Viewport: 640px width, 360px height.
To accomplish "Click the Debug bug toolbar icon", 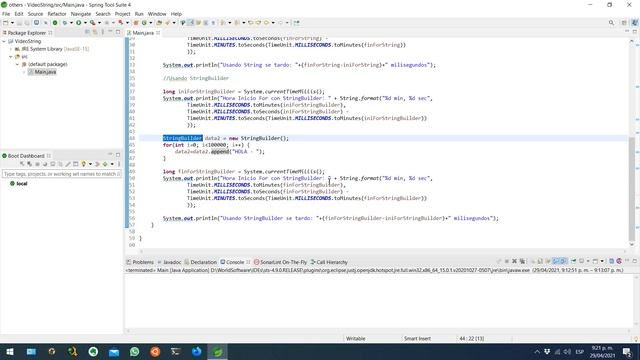I will coord(64,23).
